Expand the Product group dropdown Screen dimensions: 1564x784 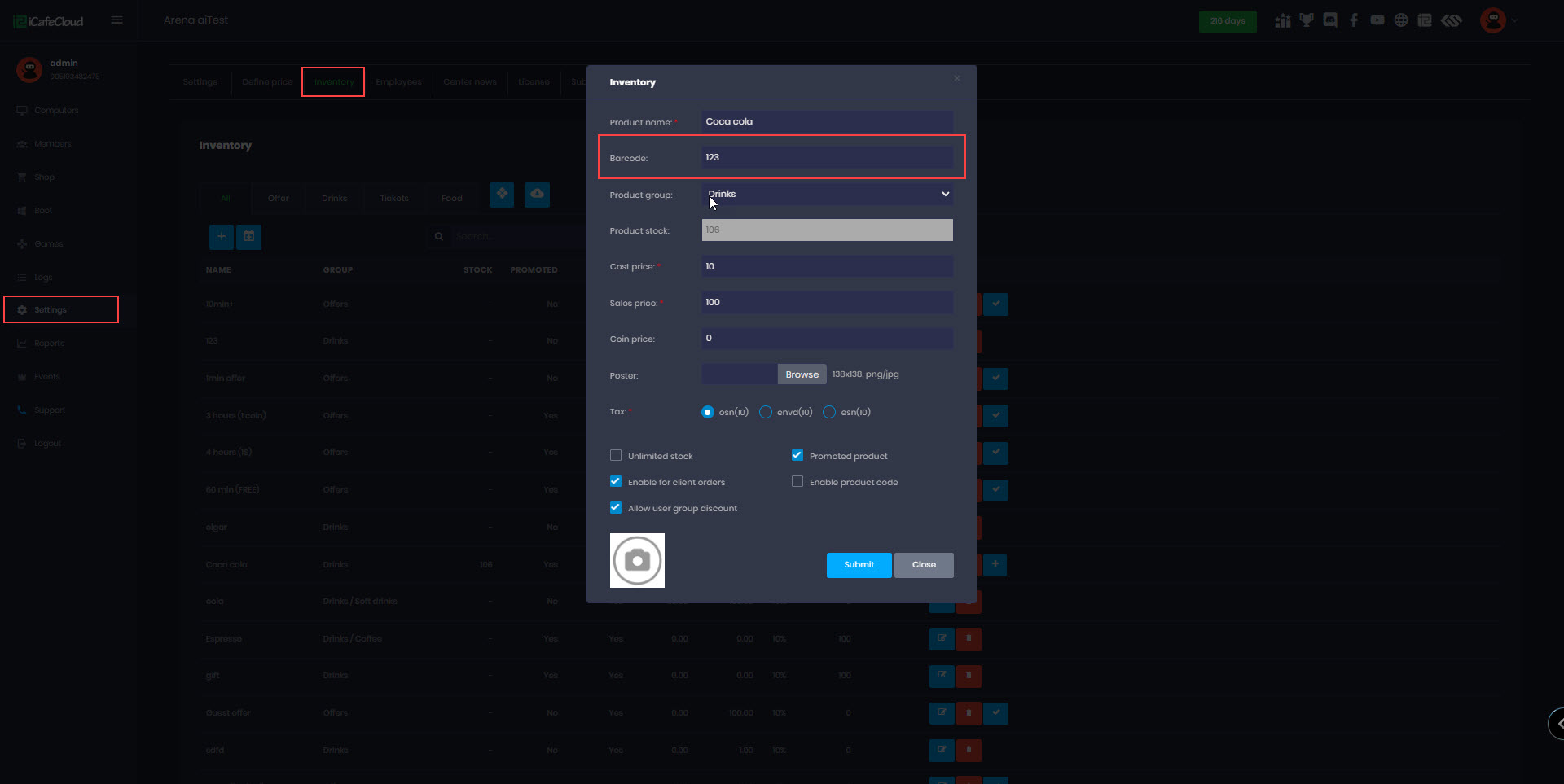(x=826, y=194)
